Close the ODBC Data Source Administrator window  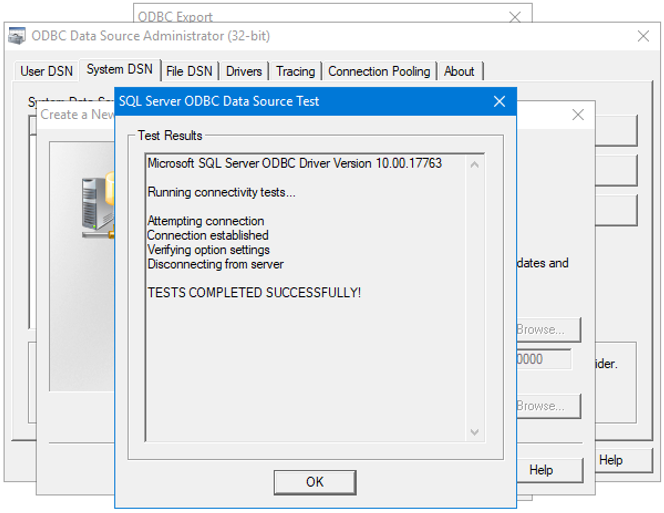point(643,36)
